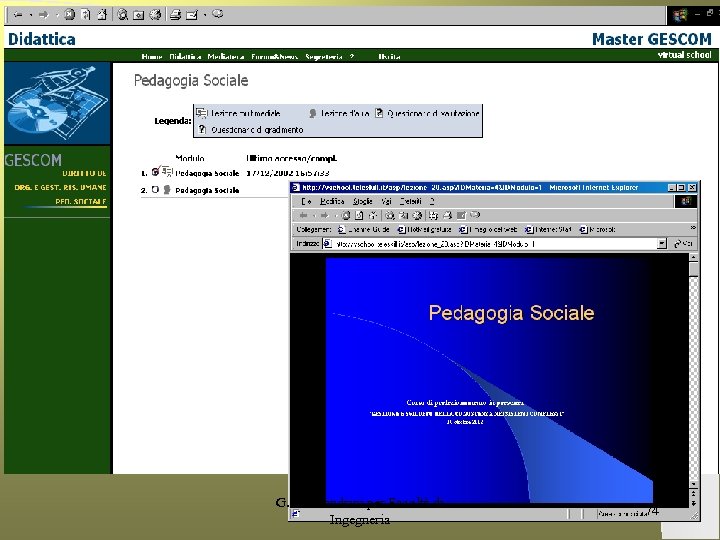Screen dimensions: 720x540
Task: Select ORG. E GEST. RIS. UMANE sidebar item
Action: pos(60,187)
